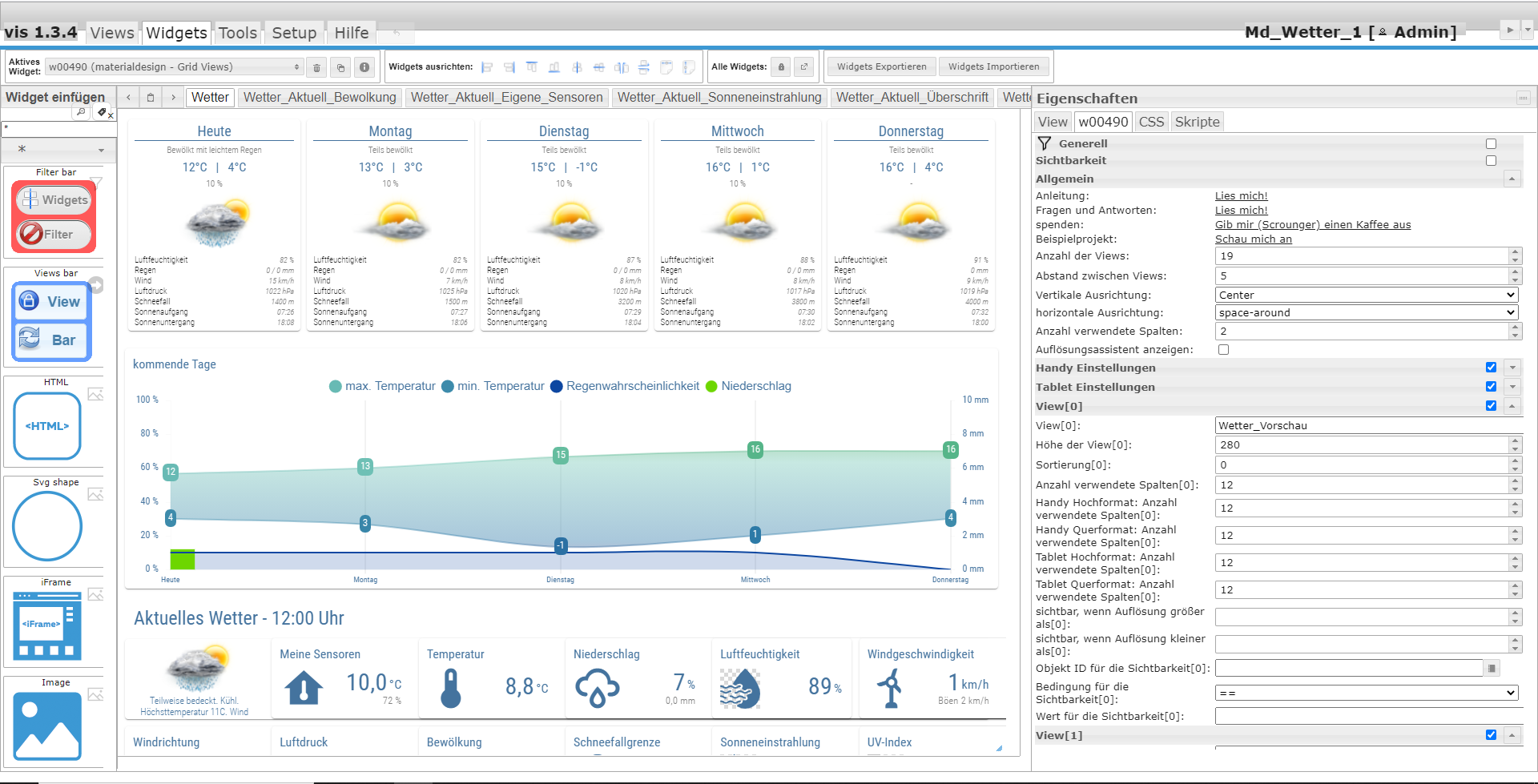
Task: Click the play button at top right
Action: point(1510,30)
